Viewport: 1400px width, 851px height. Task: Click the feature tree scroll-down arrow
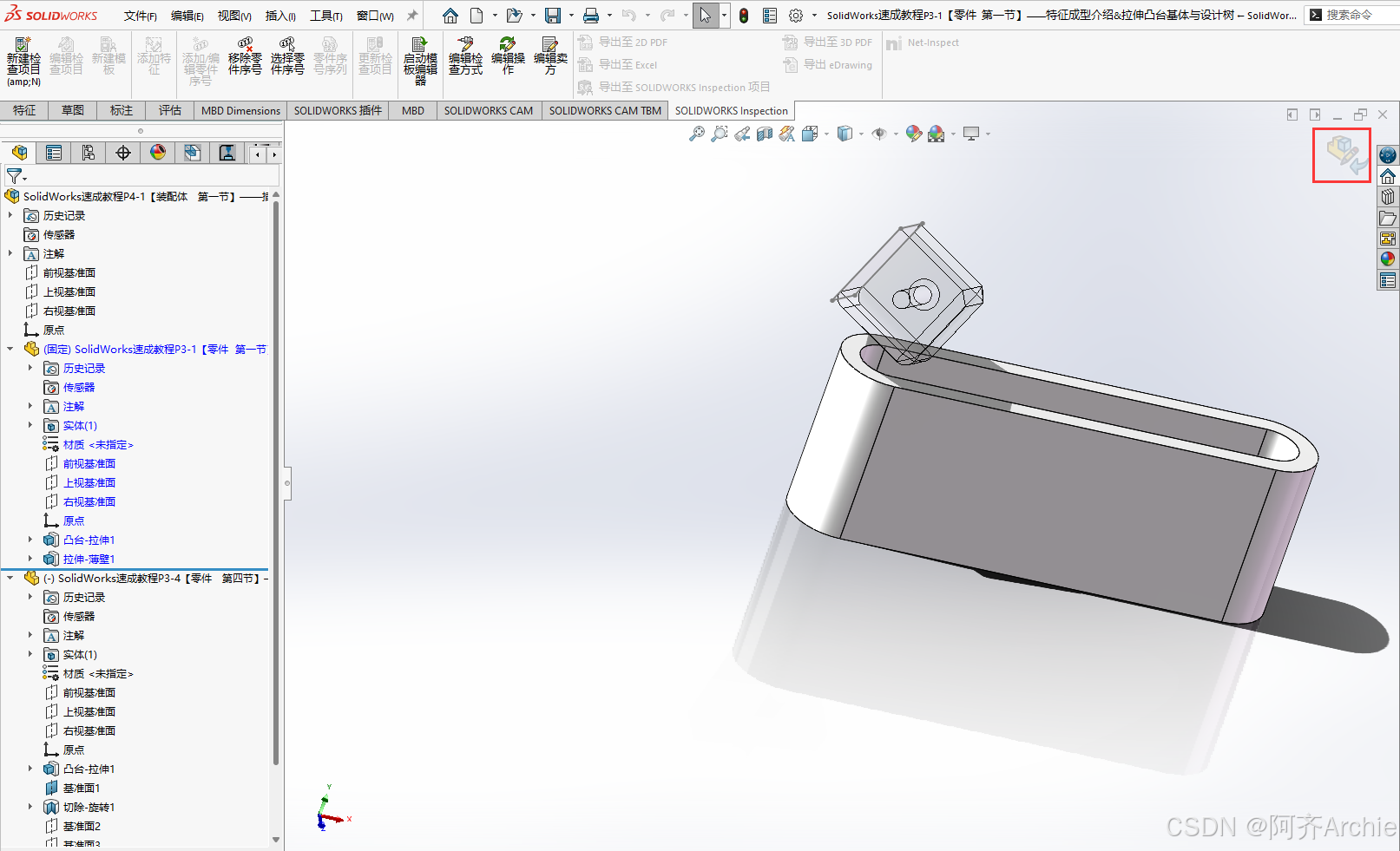[x=276, y=840]
